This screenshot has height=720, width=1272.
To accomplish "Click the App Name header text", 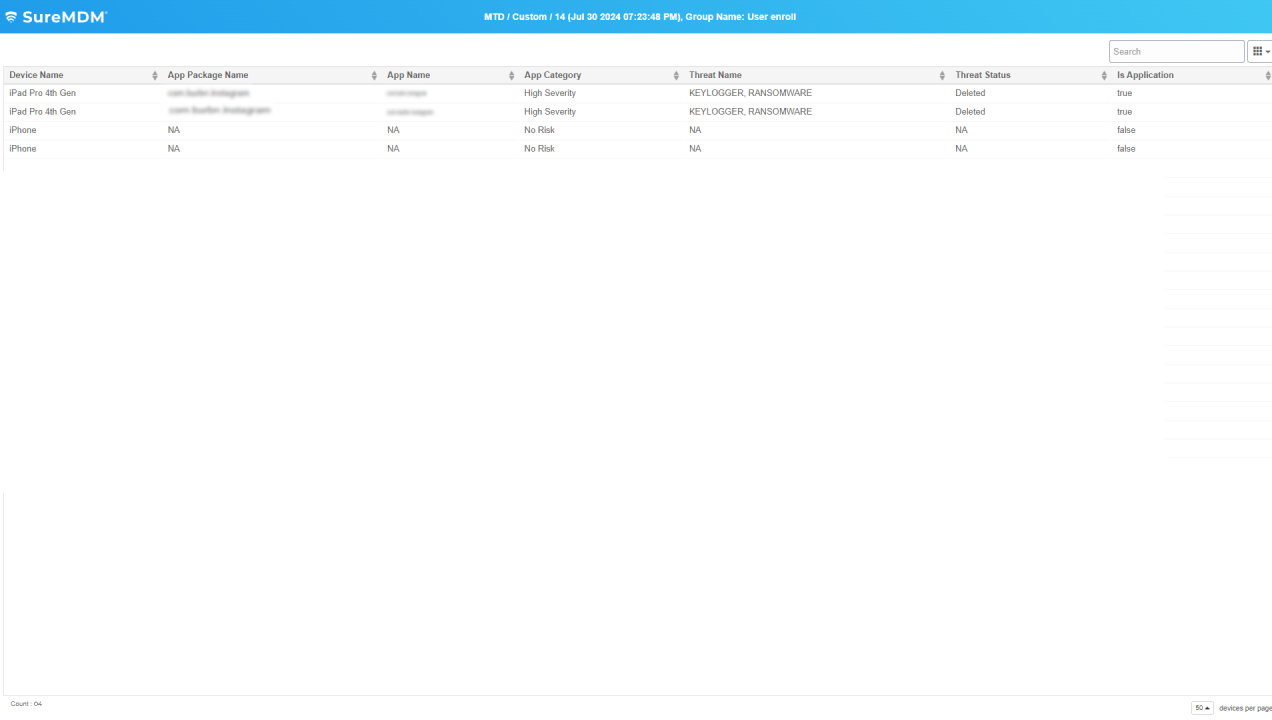I will (x=408, y=75).
